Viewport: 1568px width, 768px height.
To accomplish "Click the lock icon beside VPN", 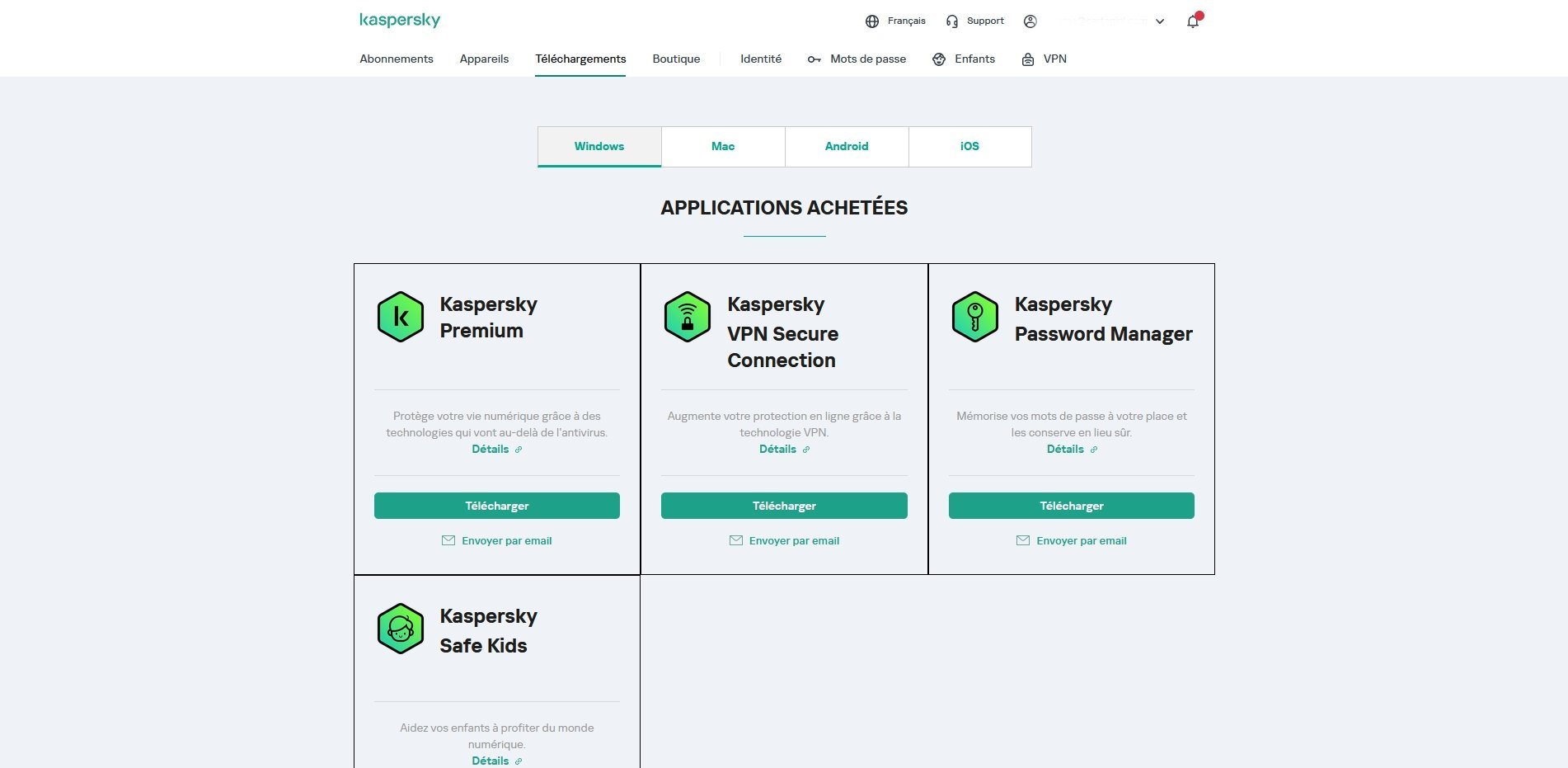I will (1028, 59).
